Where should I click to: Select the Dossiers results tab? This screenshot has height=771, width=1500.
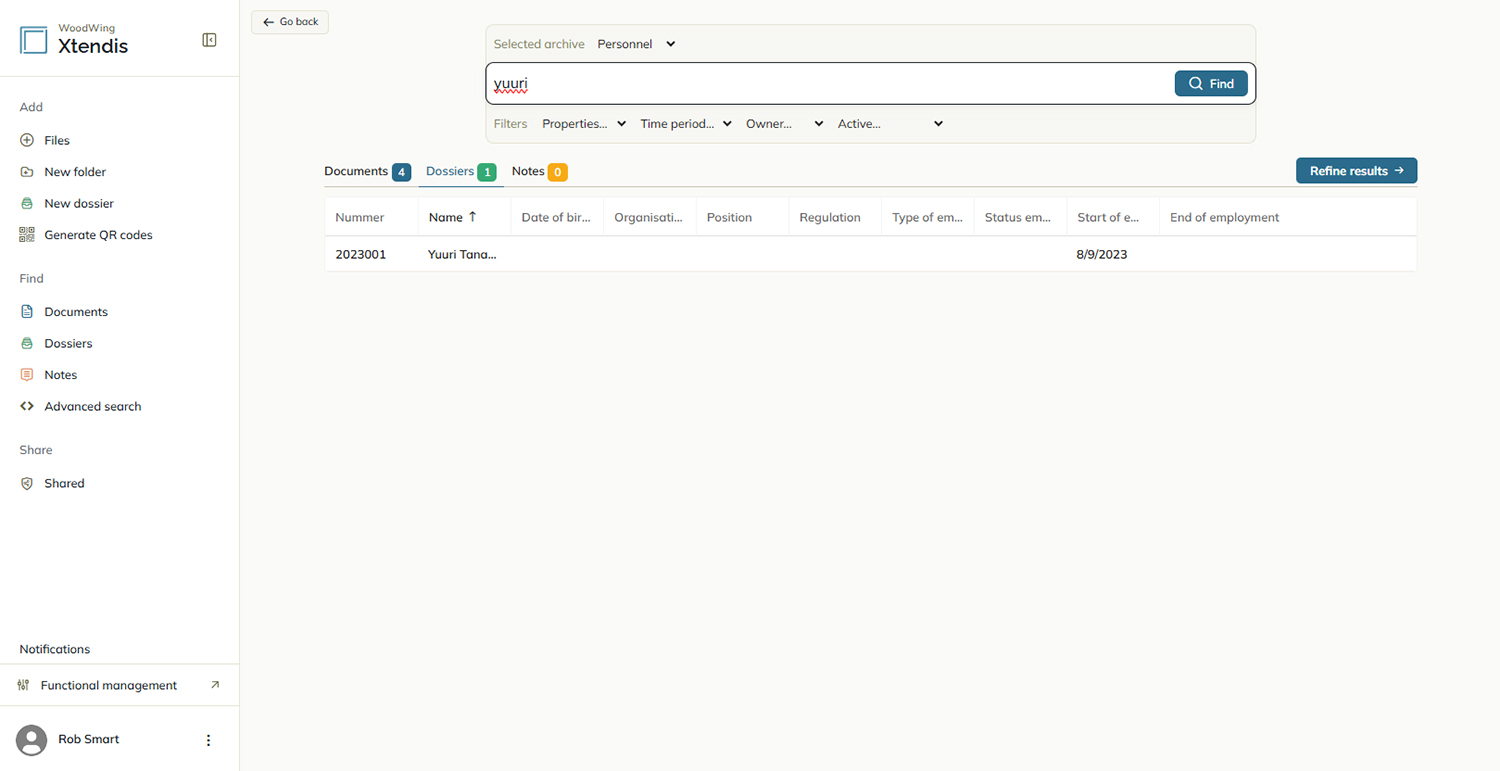pyautogui.click(x=461, y=172)
